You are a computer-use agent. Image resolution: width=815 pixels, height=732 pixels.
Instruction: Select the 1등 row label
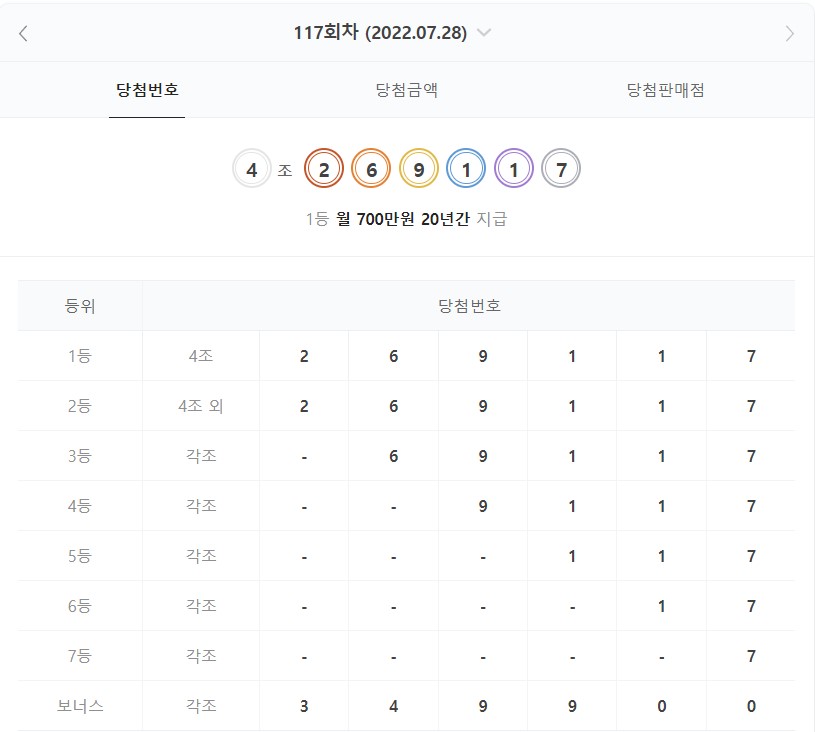point(80,356)
